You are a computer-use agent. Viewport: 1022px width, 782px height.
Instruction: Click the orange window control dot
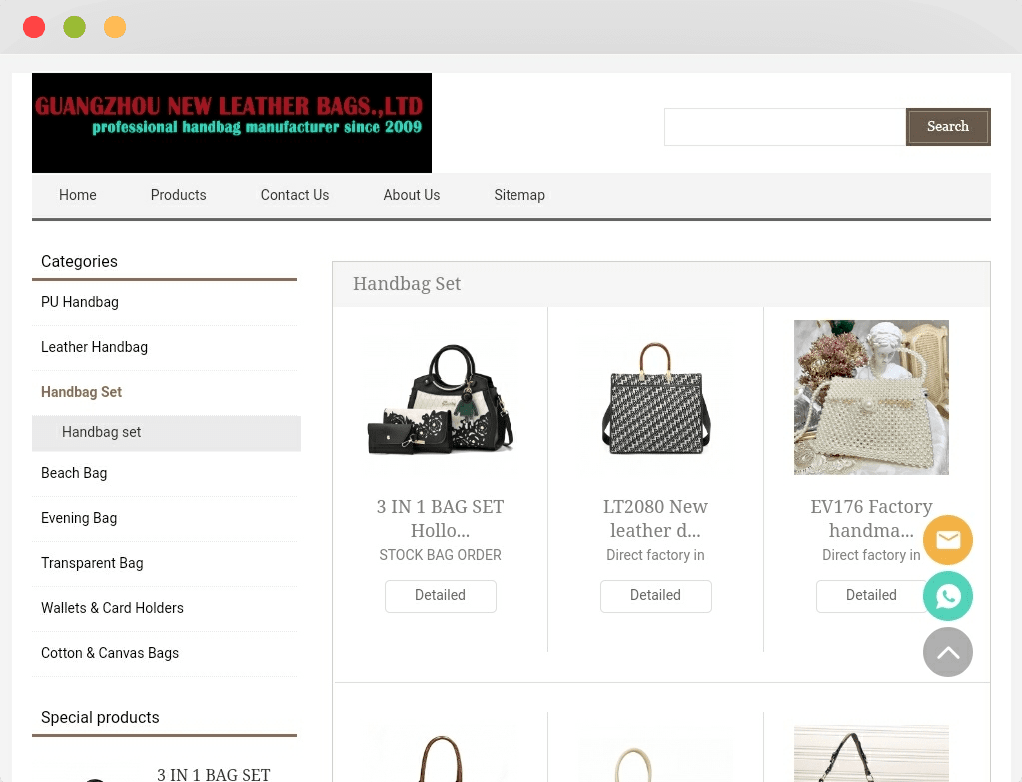[x=115, y=27]
